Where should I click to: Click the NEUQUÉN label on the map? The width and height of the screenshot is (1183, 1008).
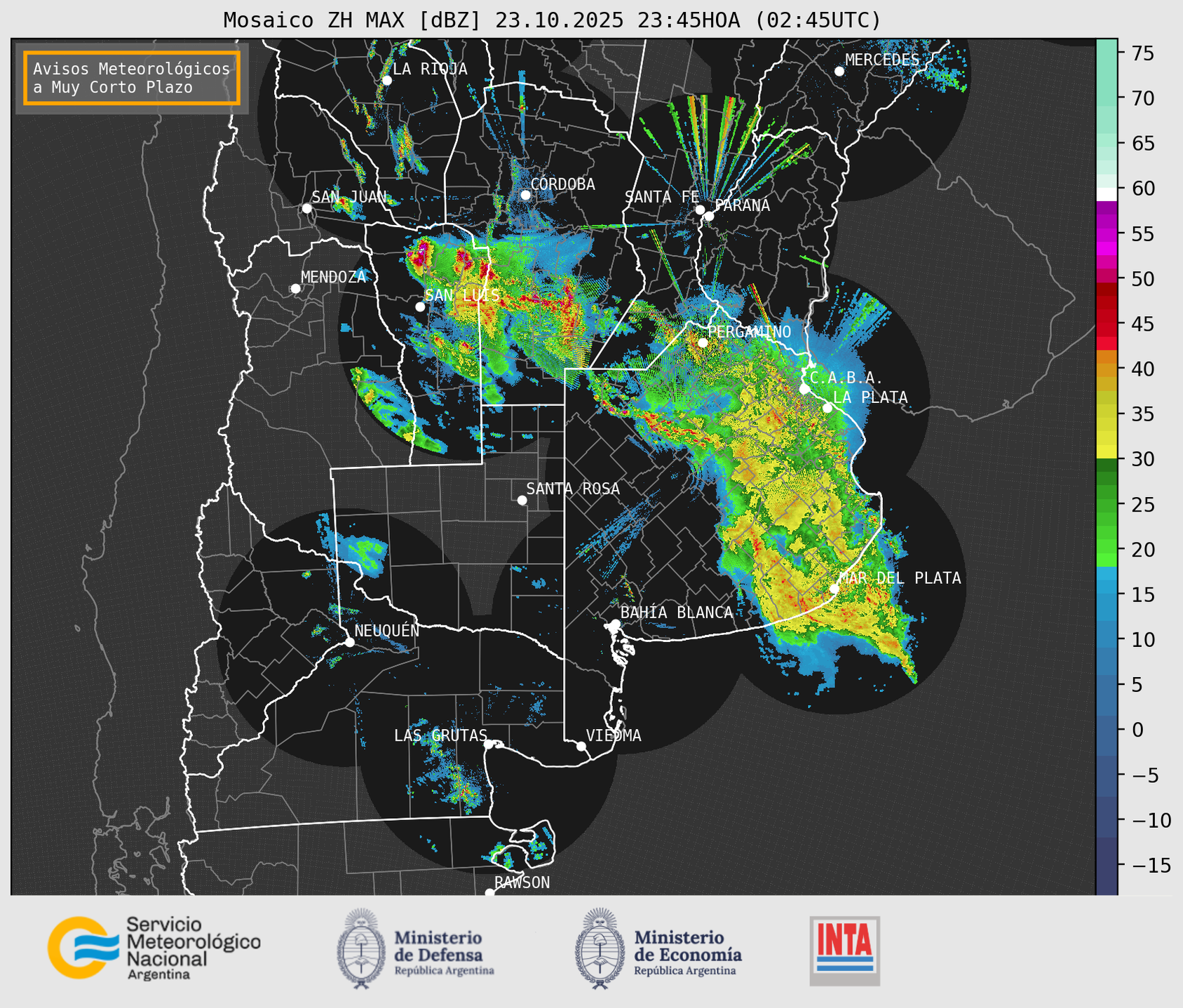(387, 631)
